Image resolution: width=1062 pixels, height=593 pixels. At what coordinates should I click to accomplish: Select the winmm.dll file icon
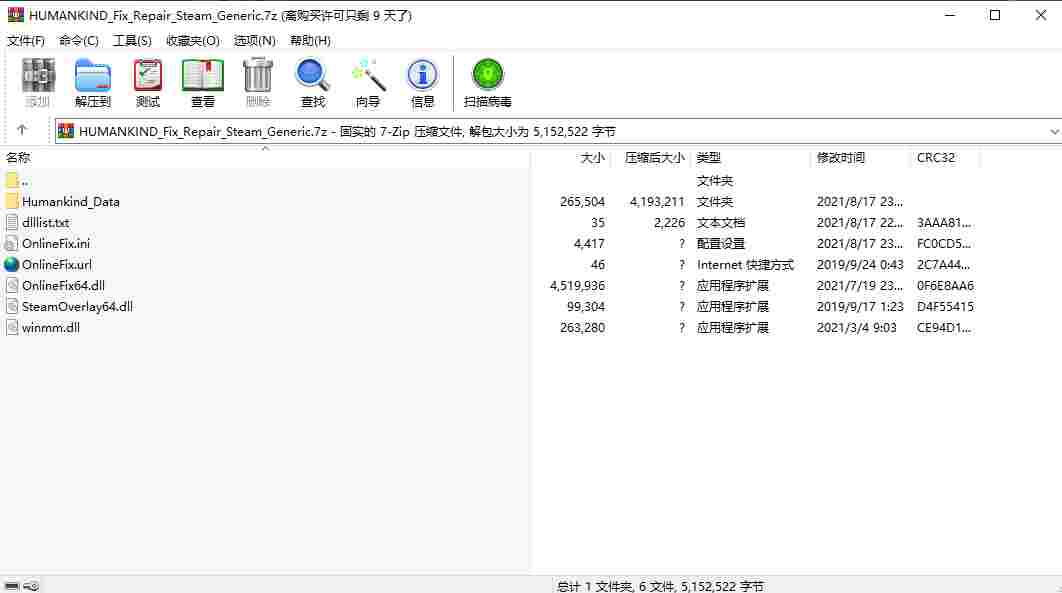point(12,327)
